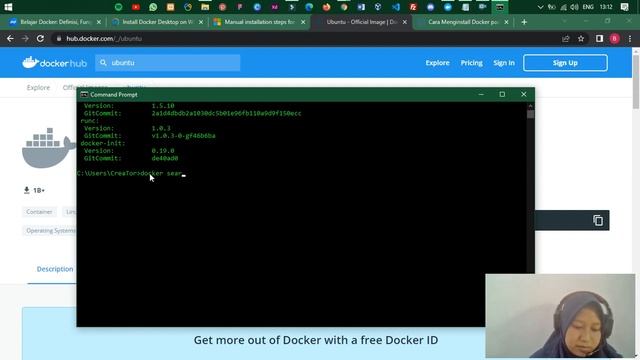Image resolution: width=640 pixels, height=360 pixels.
Task: Select the Operating Systems tag chip
Action: (49, 231)
